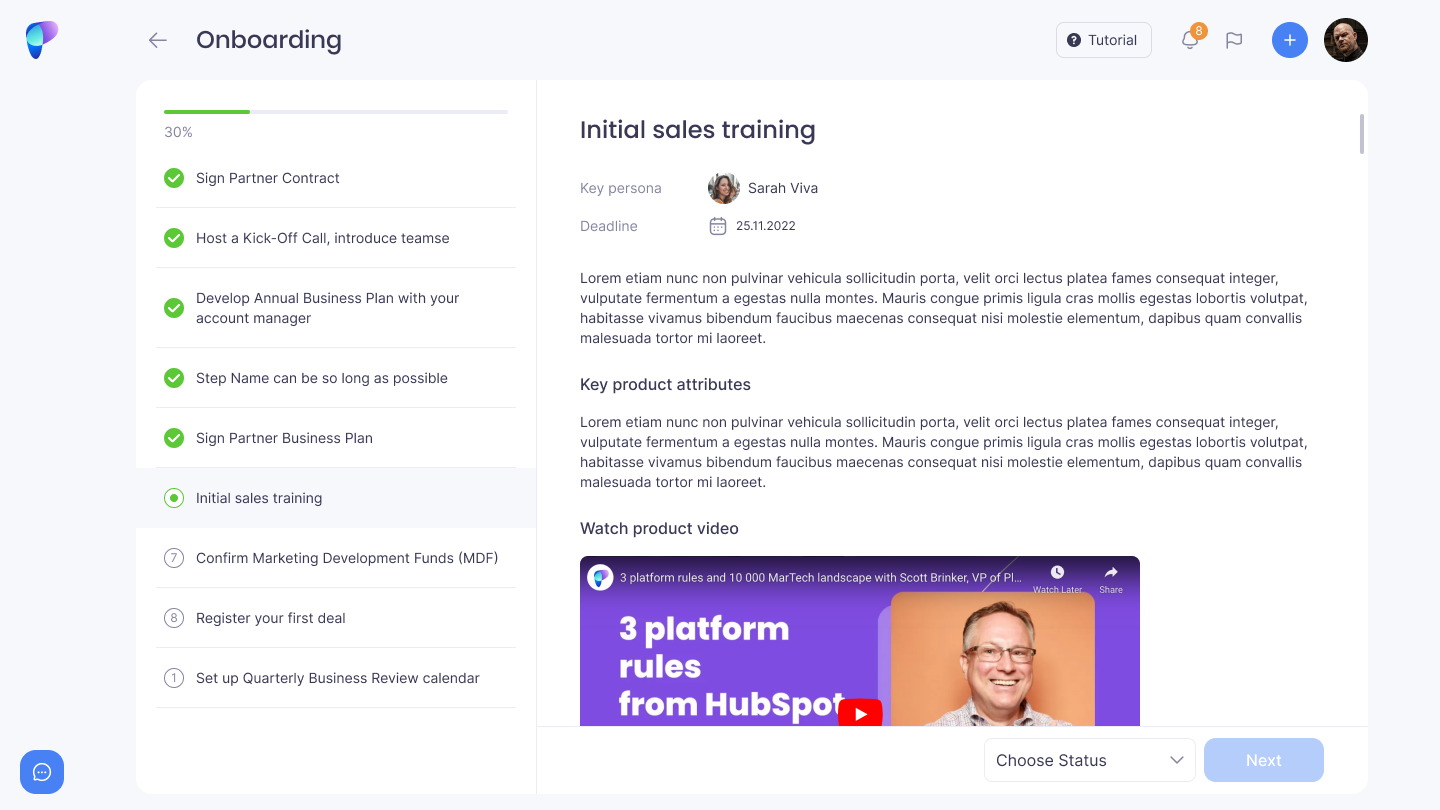Check off the Initial sales training step
This screenshot has width=1440, height=810.
[174, 498]
